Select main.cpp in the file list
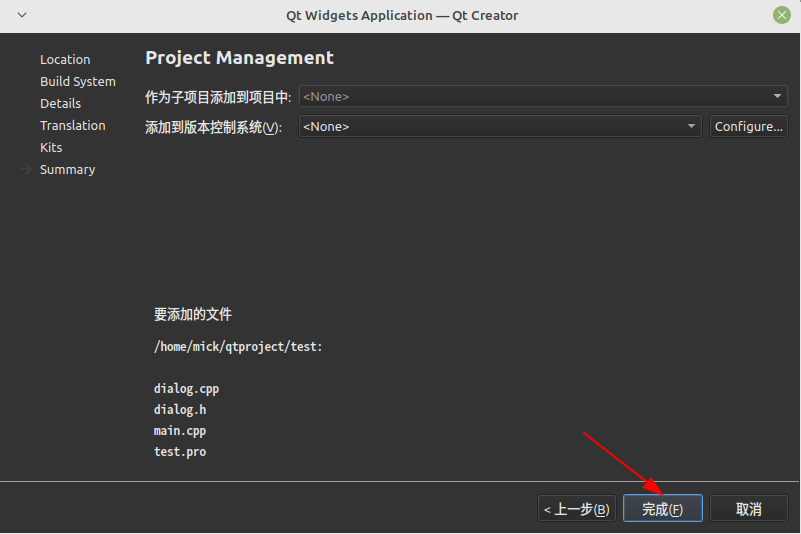This screenshot has height=534, width=801. pyautogui.click(x=180, y=431)
